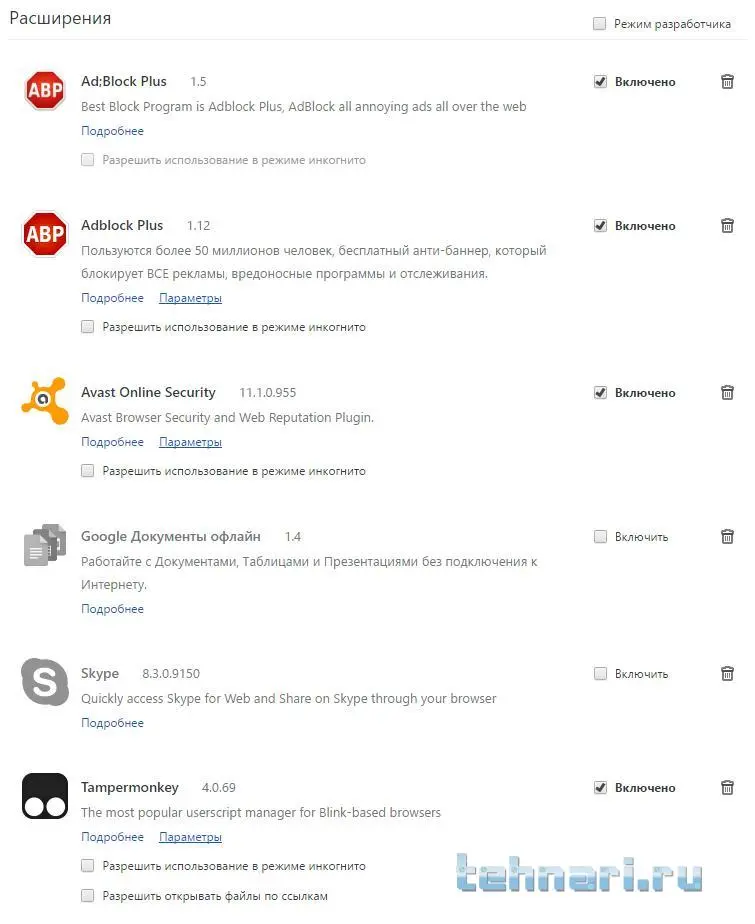Click the Google Документы офлайн icon
Image resolution: width=755 pixels, height=924 pixels.
click(x=44, y=545)
